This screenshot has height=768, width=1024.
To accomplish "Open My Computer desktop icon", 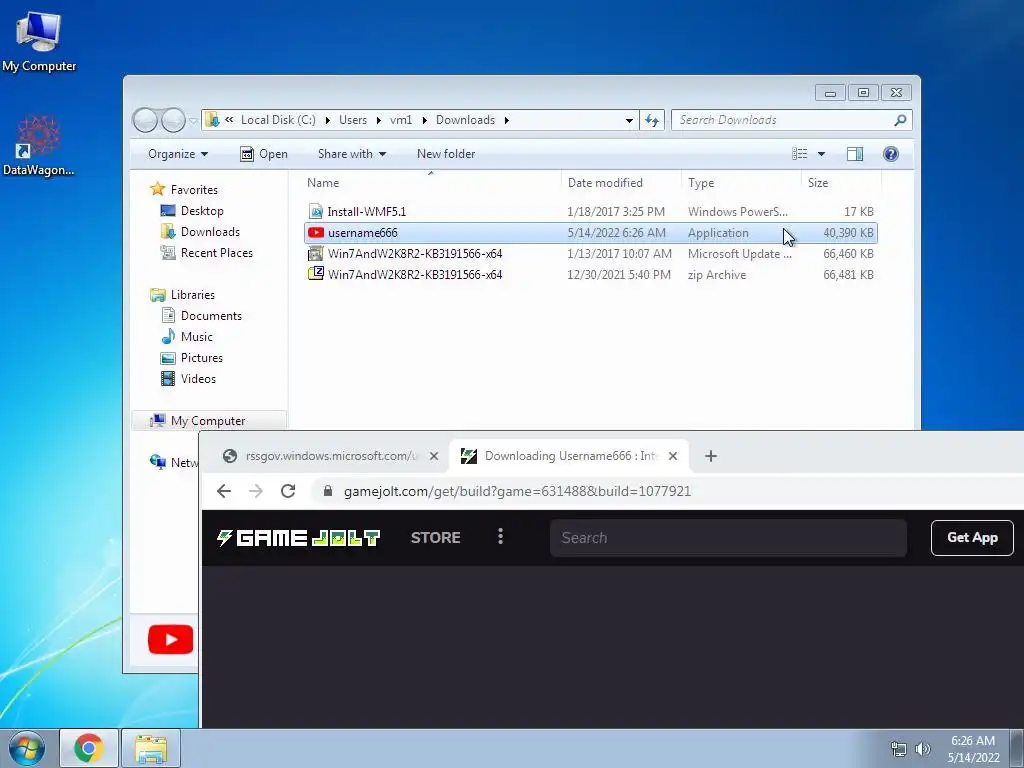I will 39,40.
